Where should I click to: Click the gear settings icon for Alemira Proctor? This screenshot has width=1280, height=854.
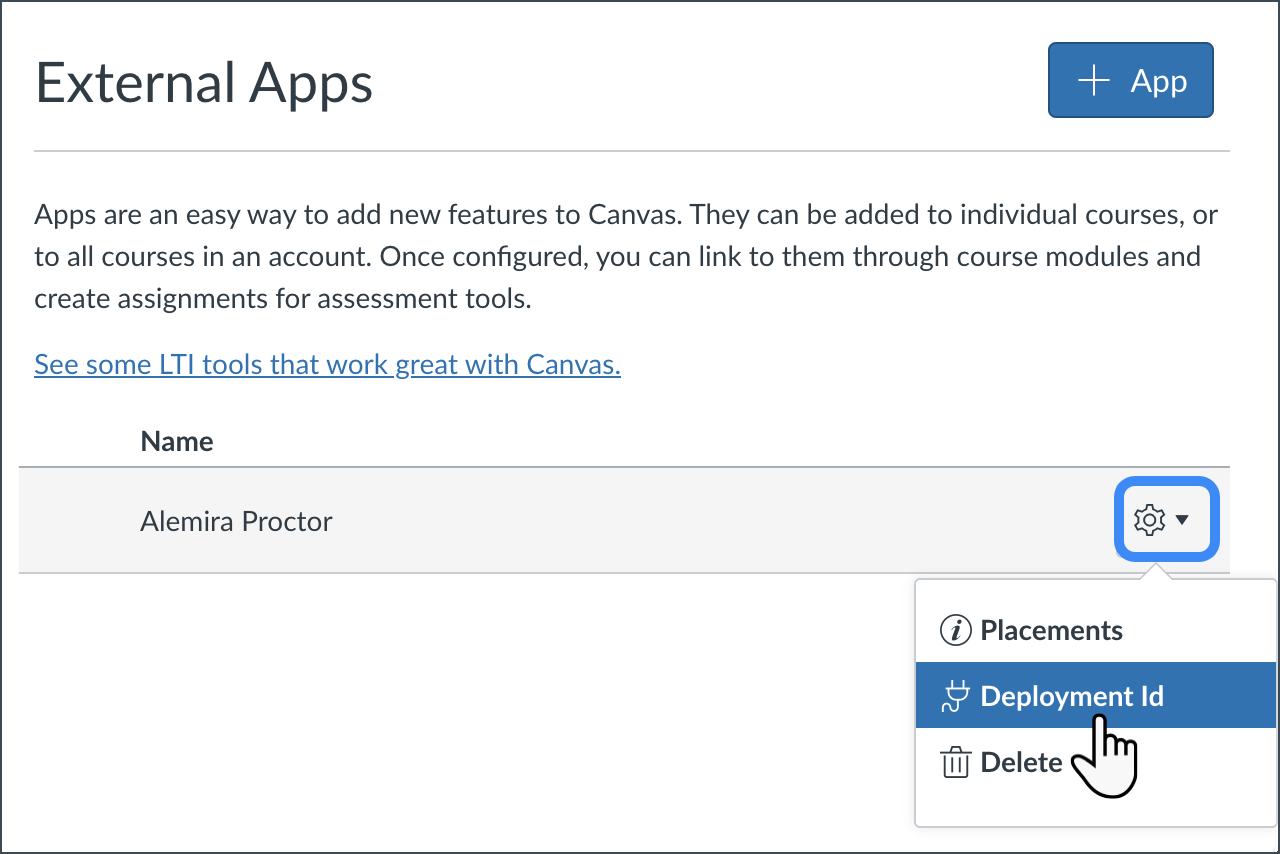tap(1150, 520)
